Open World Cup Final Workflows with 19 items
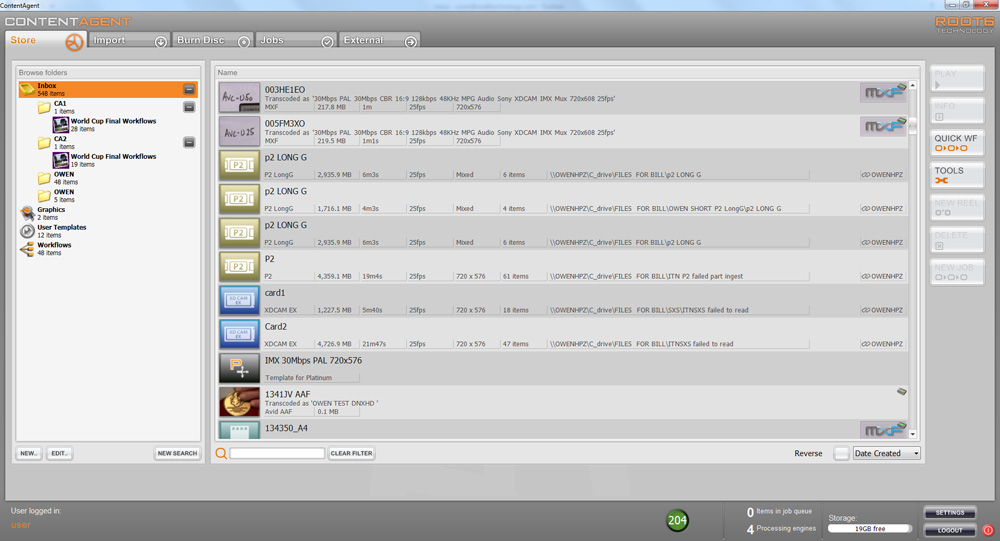 [105, 160]
